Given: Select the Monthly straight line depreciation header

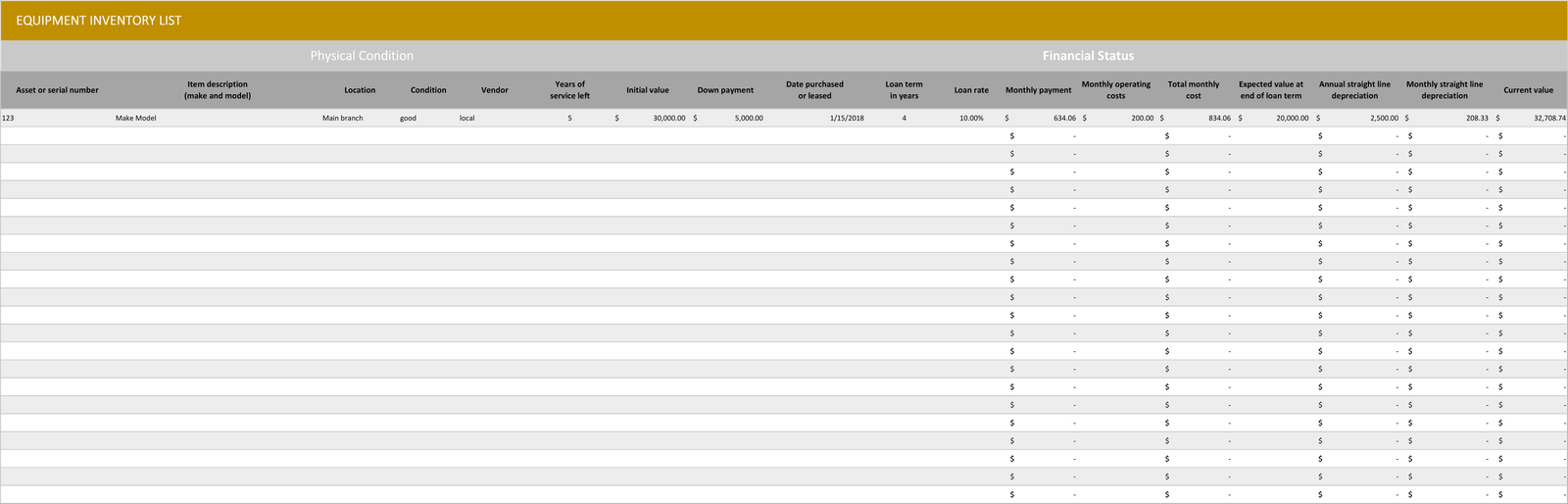Looking at the screenshot, I should [x=1445, y=90].
